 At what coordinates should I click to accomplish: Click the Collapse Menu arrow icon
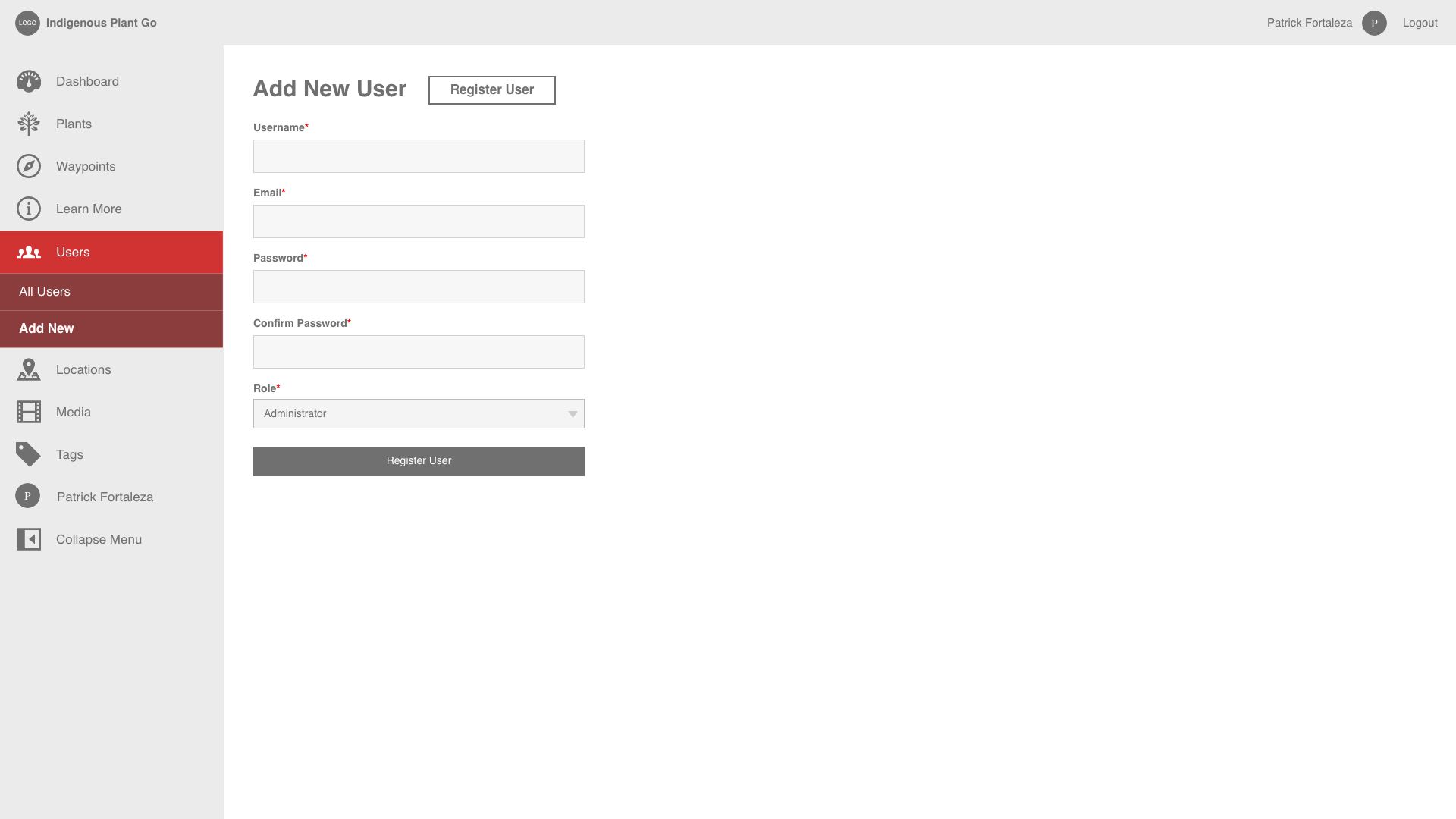(x=29, y=539)
